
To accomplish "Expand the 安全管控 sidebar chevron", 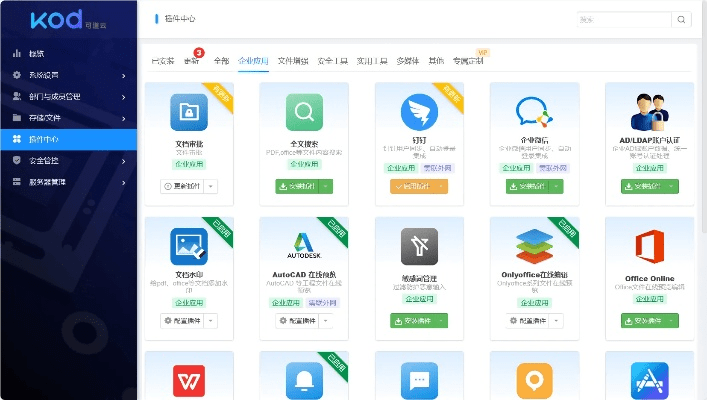I will pos(124,161).
